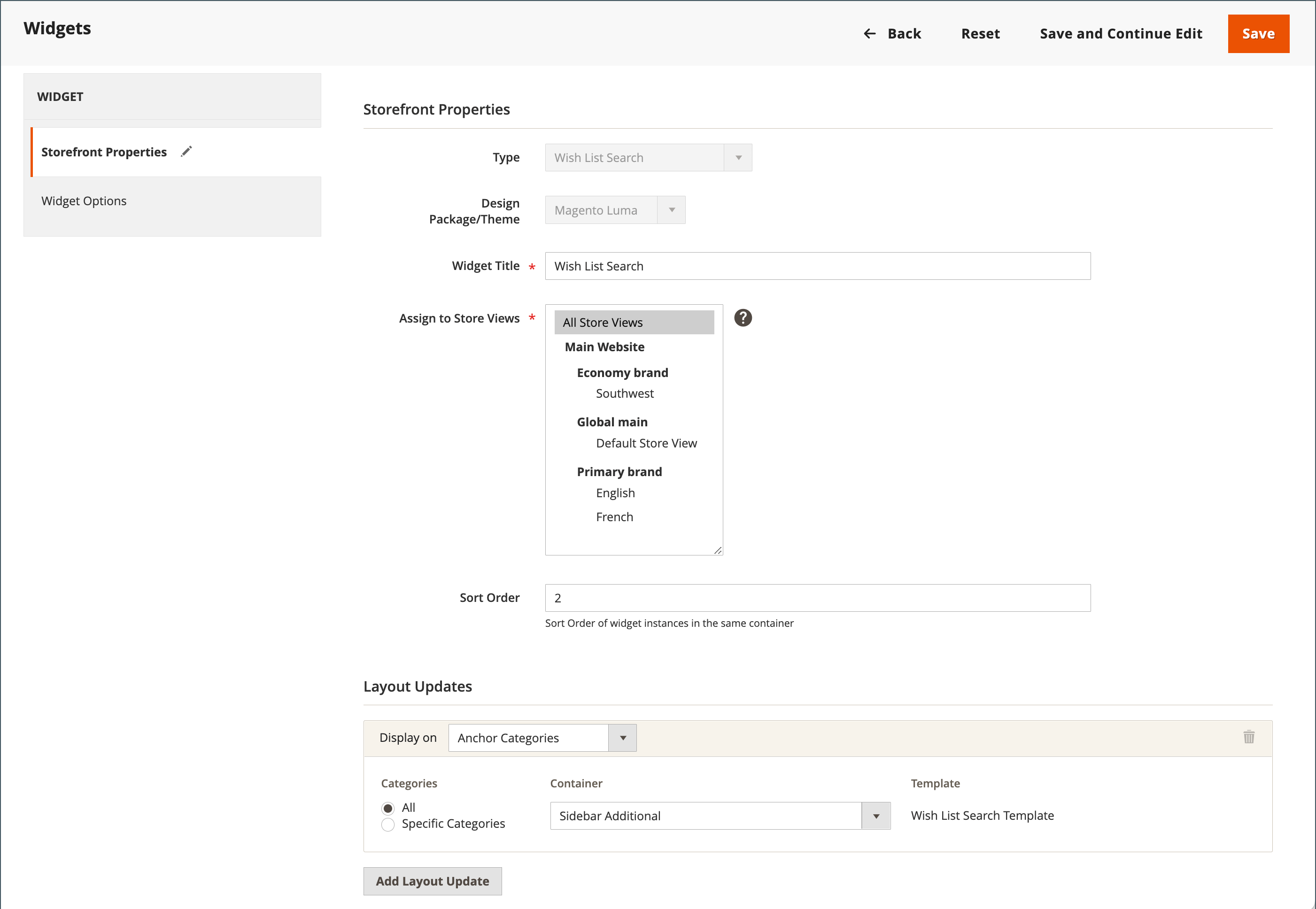1316x909 pixels.
Task: Delete layout update with trash icon
Action: (x=1249, y=737)
